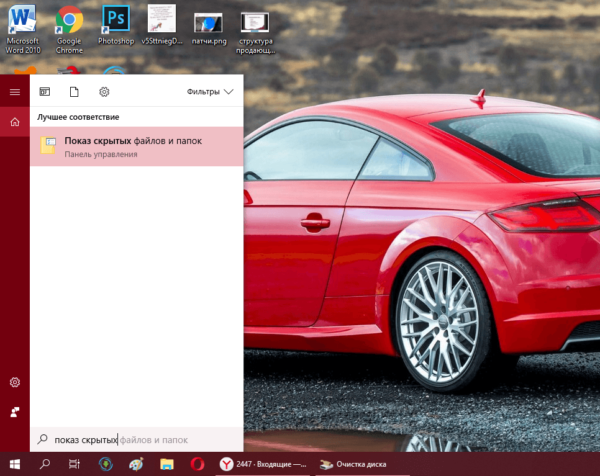This screenshot has height=476, width=600.
Task: Open Task View on taskbar
Action: 74,465
